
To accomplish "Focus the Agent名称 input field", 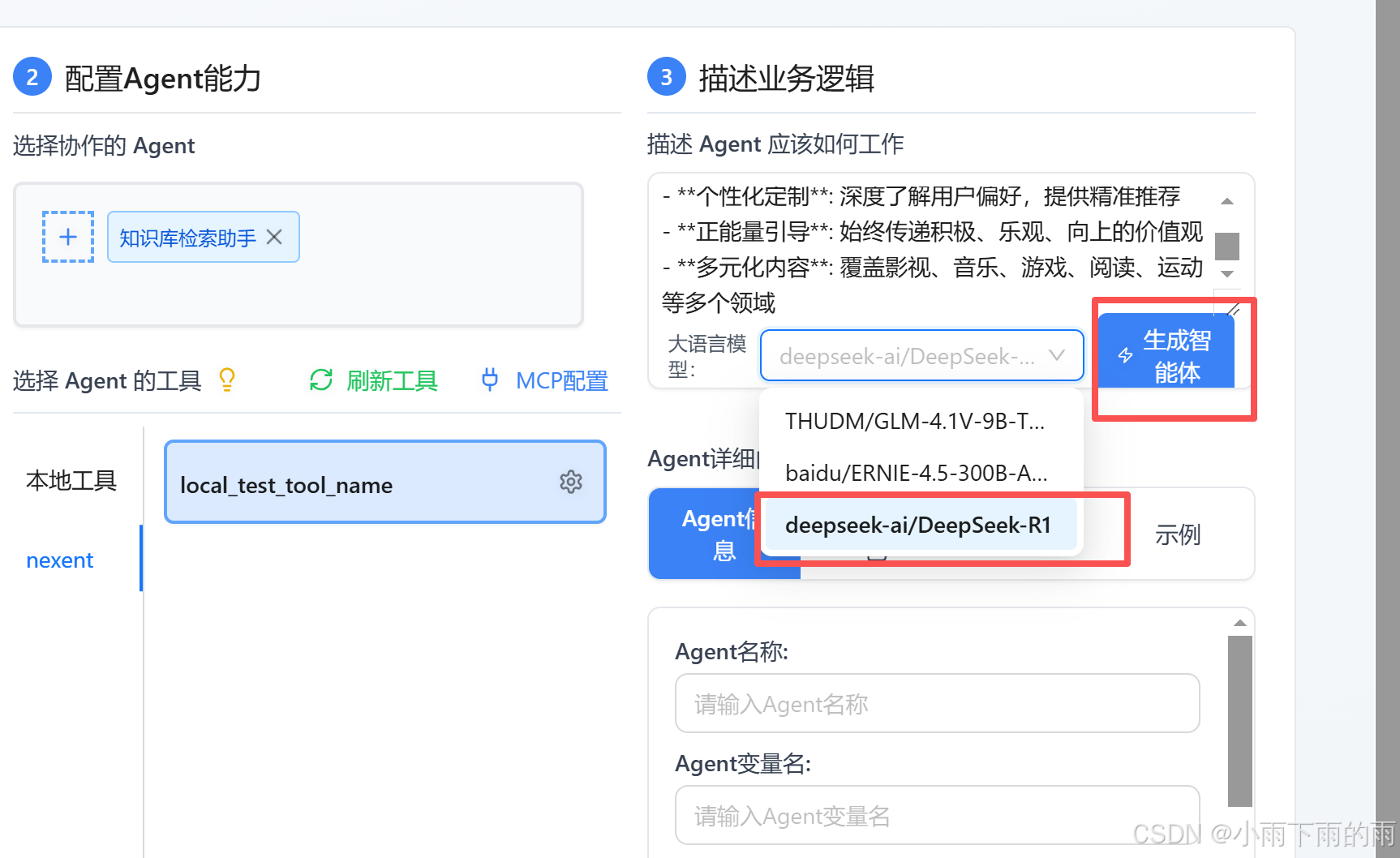I will click(937, 703).
